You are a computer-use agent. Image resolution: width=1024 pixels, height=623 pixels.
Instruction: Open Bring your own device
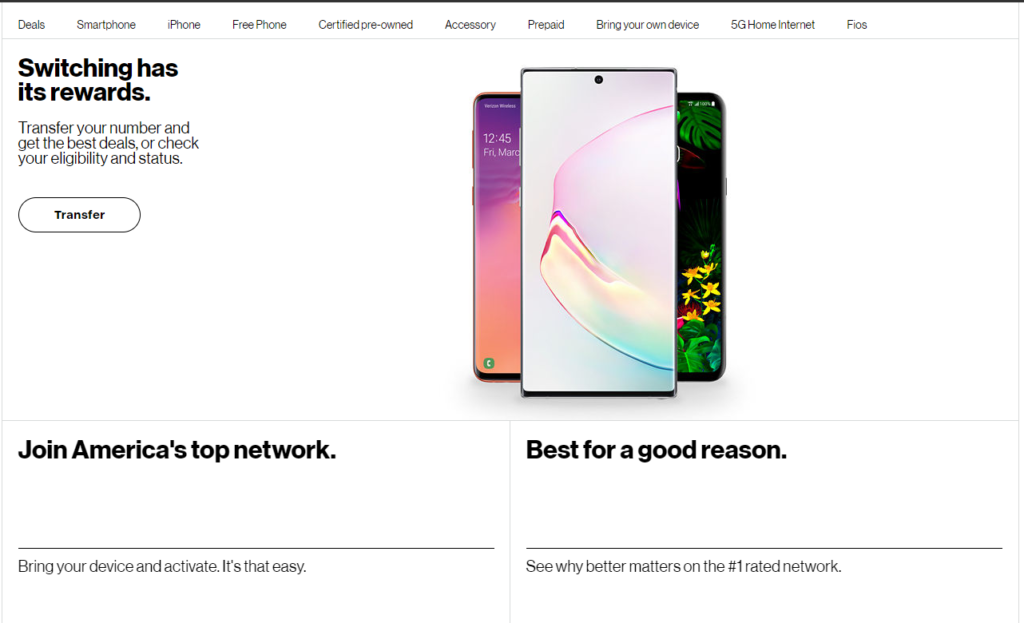[x=647, y=24]
